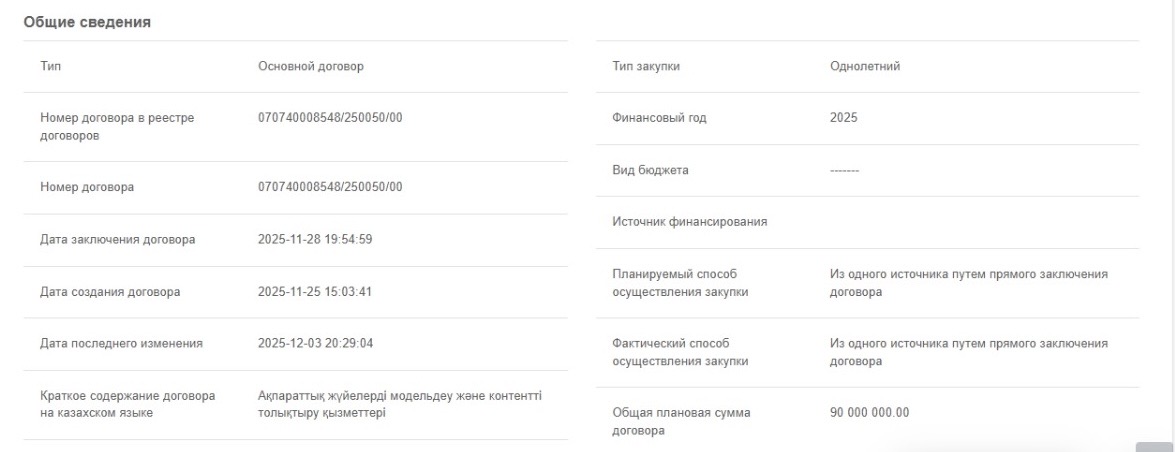
Task: Click the 'Источник финансирования' label
Action: click(x=689, y=222)
